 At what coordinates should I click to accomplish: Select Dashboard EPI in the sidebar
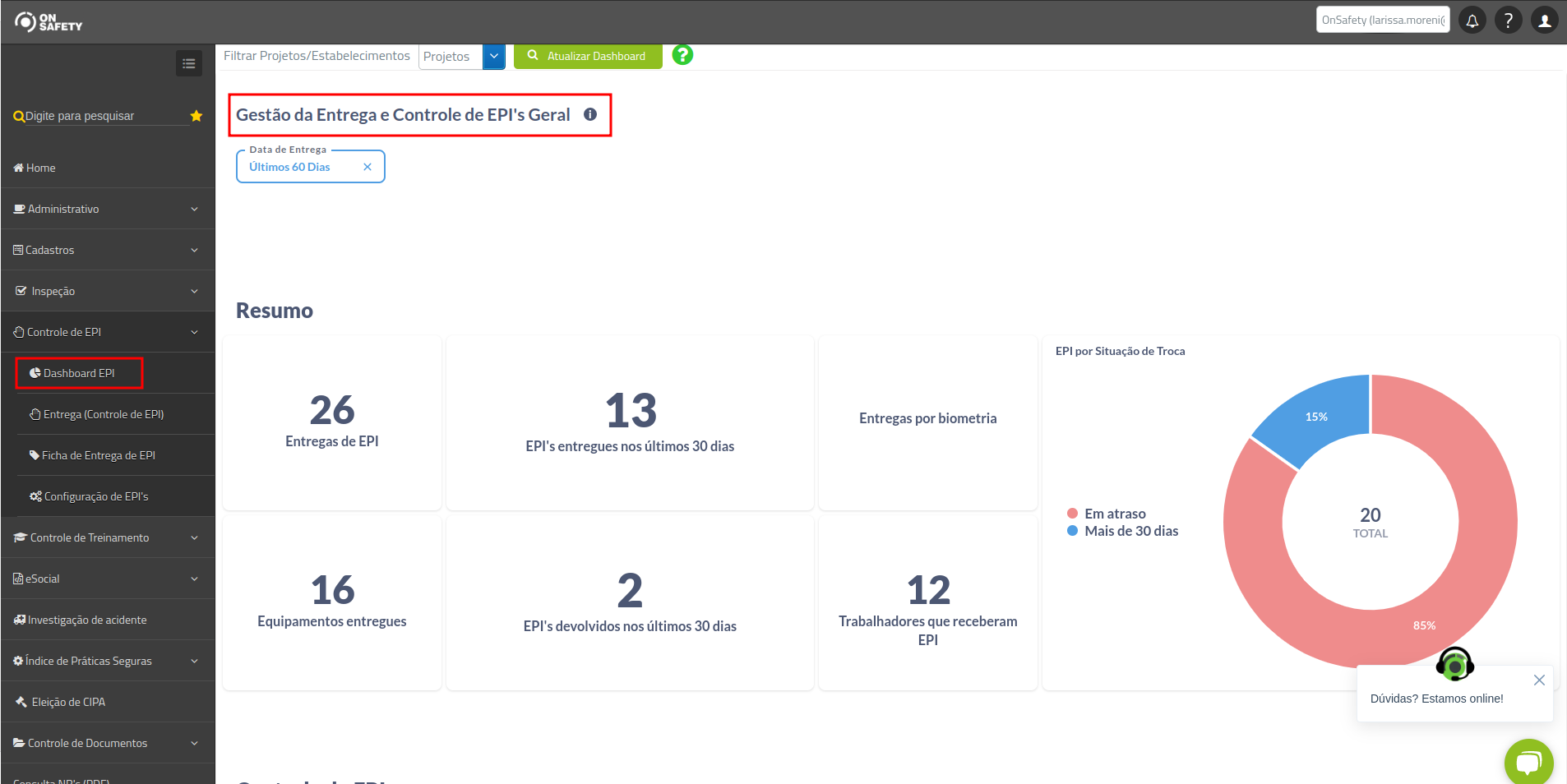coord(78,372)
